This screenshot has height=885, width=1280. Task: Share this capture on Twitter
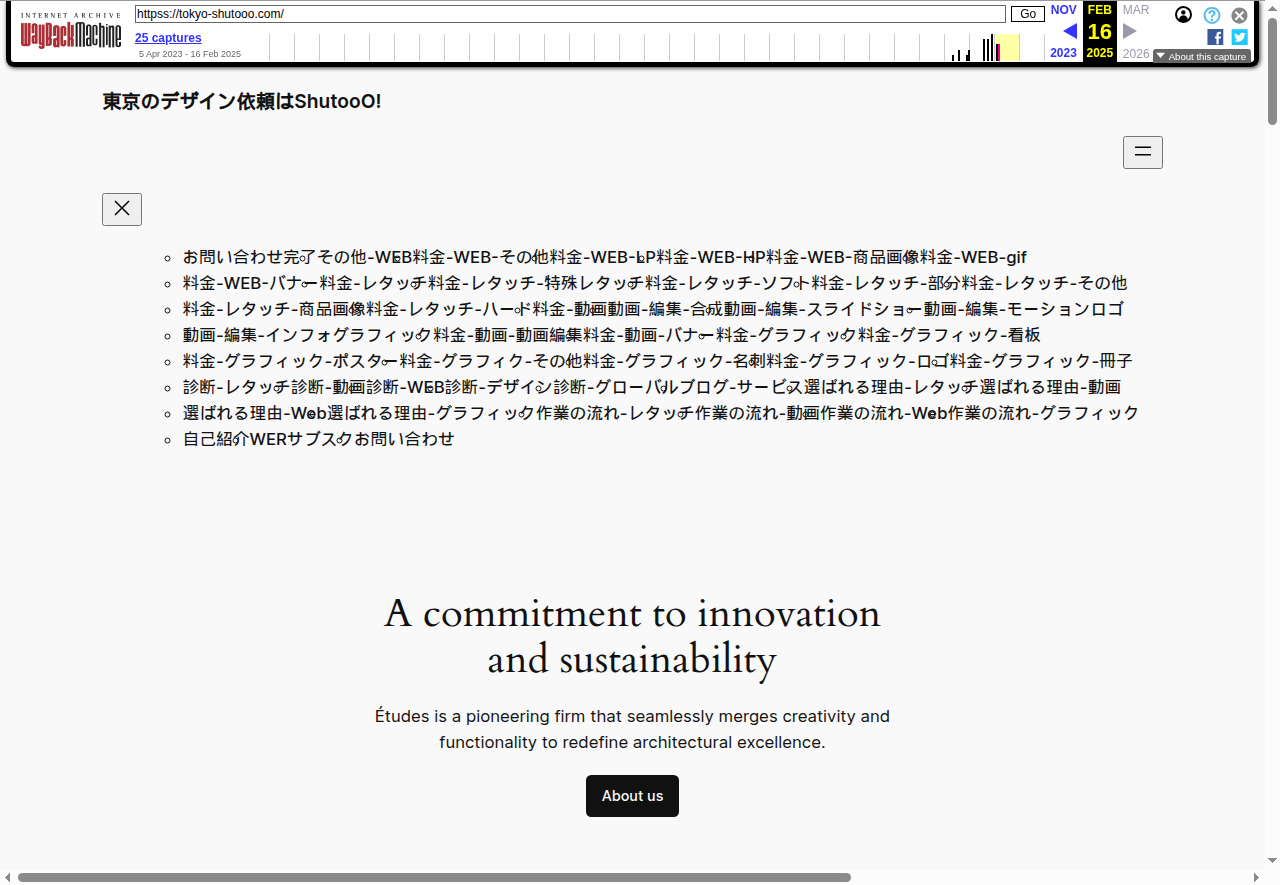[x=1239, y=37]
